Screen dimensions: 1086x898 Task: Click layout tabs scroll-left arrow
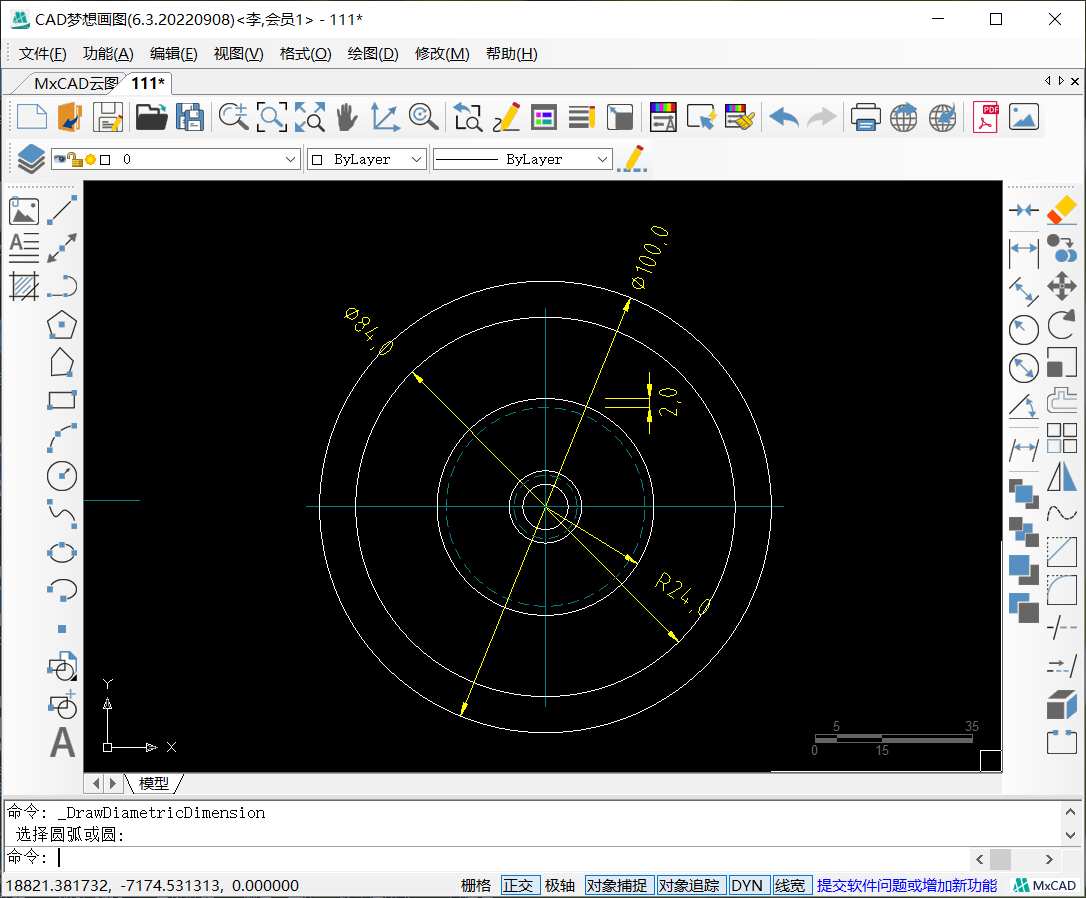[x=96, y=783]
